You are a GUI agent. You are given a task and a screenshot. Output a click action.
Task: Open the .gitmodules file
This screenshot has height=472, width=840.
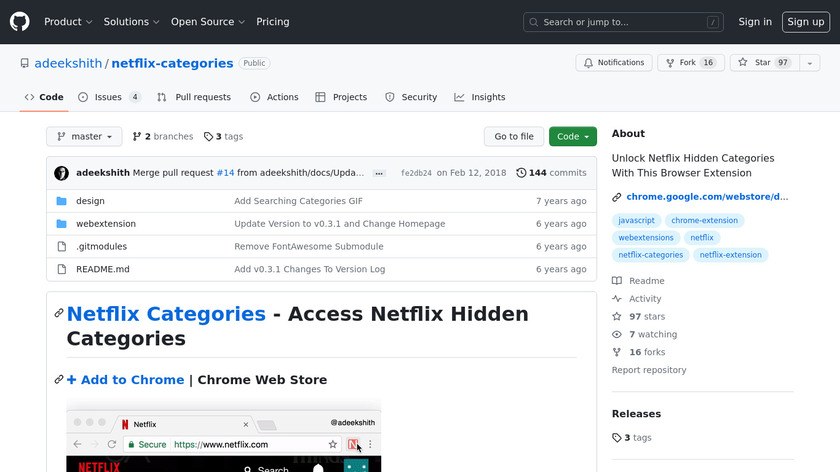pos(101,246)
